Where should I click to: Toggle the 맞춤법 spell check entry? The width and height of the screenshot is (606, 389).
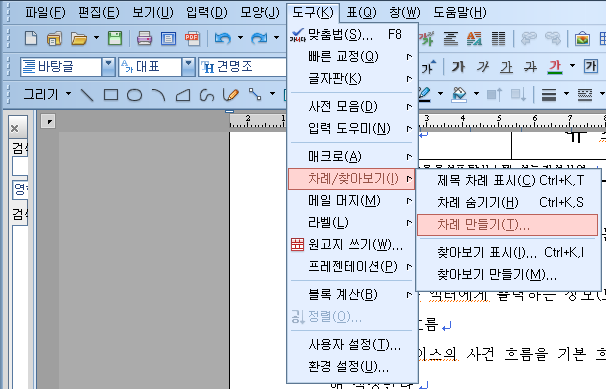click(x=352, y=35)
